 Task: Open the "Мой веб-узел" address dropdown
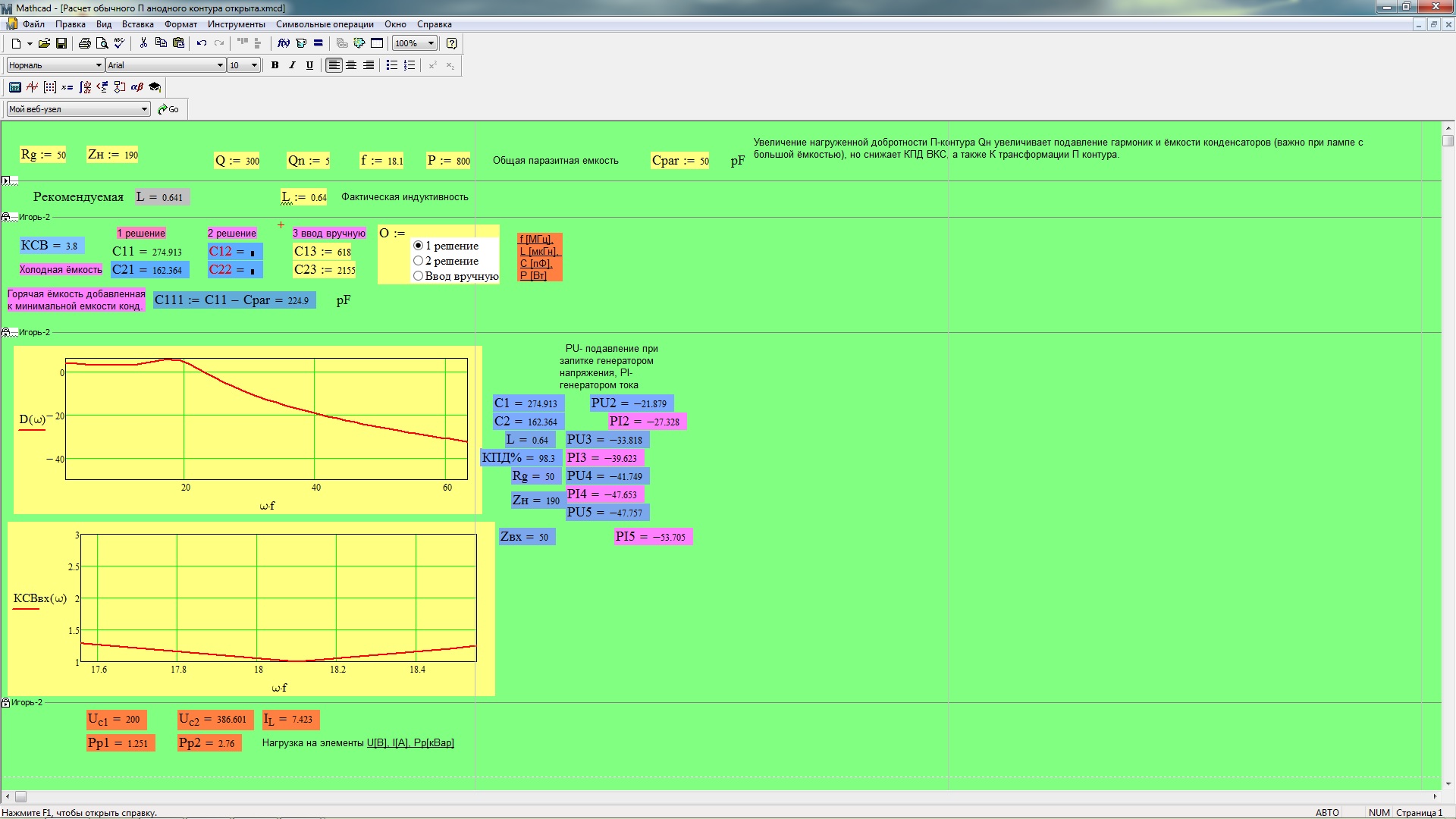[144, 109]
